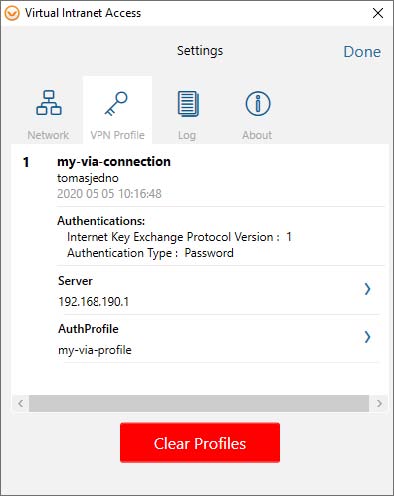This screenshot has height=496, width=394.
Task: Select the my-via-connection profile name
Action: [x=114, y=162]
